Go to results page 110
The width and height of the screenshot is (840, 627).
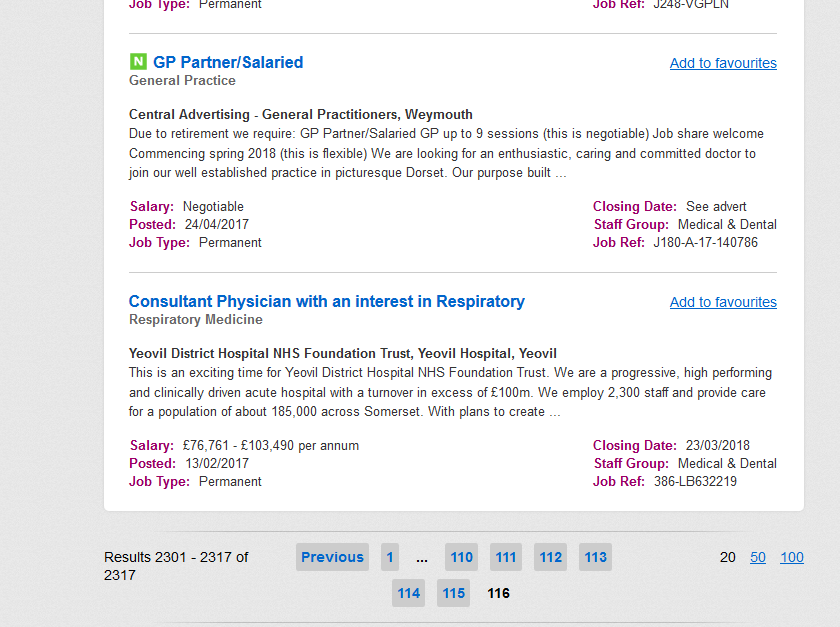(x=461, y=557)
